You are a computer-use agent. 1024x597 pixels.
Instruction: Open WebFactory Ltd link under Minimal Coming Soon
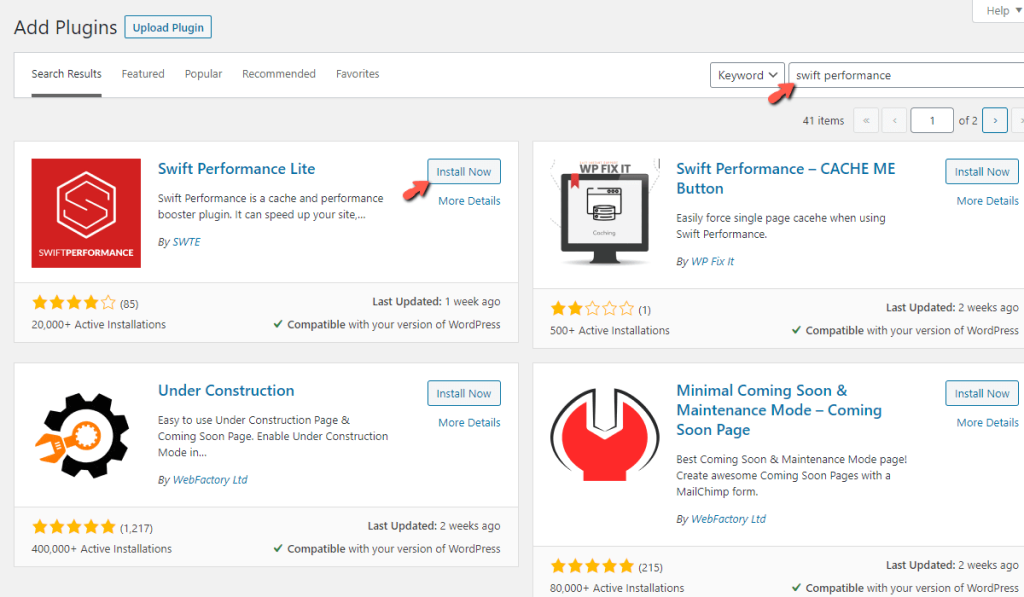tap(728, 519)
